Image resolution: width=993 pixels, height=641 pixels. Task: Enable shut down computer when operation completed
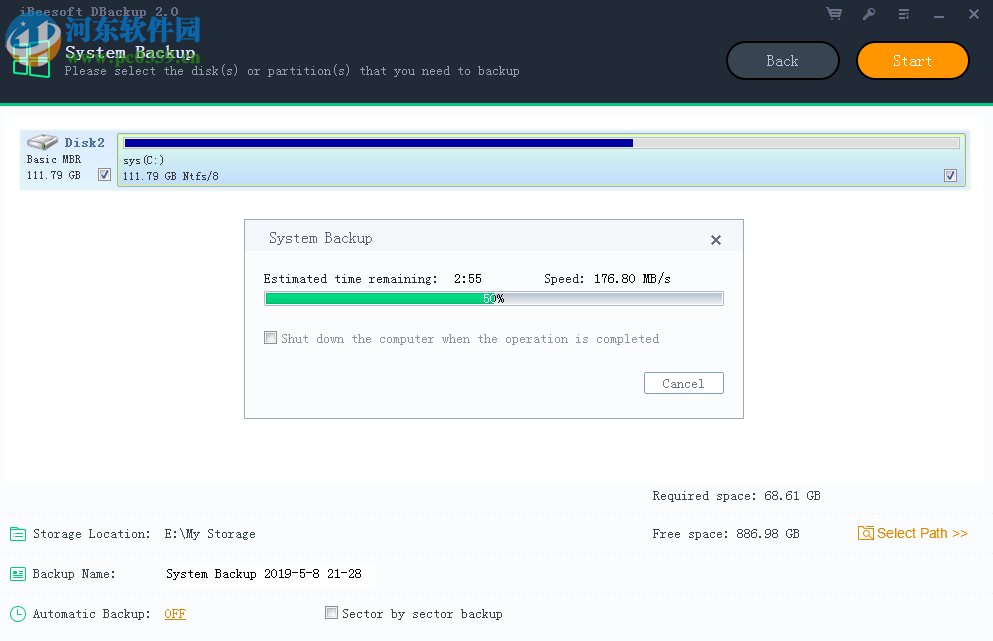tap(270, 337)
